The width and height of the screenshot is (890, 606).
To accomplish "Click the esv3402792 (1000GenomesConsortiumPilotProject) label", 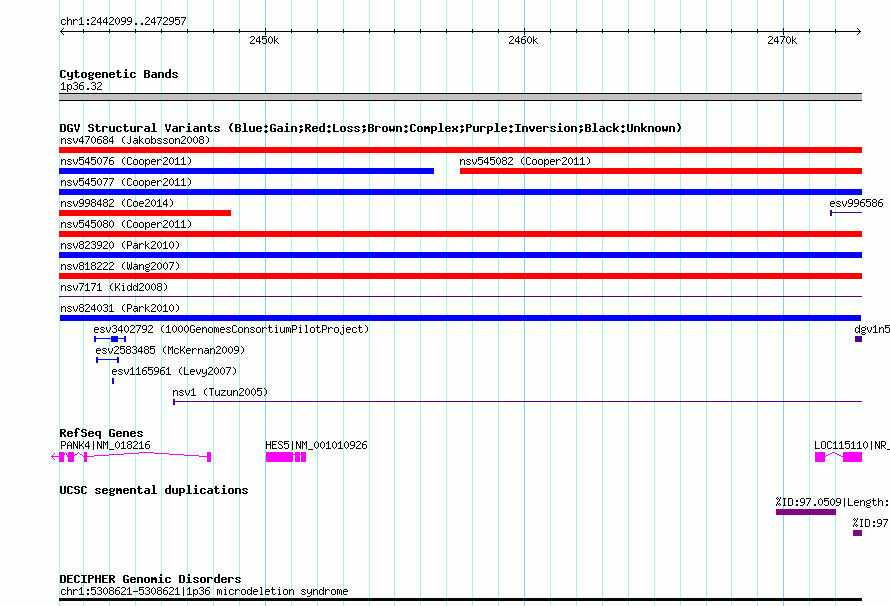I will pos(231,329).
